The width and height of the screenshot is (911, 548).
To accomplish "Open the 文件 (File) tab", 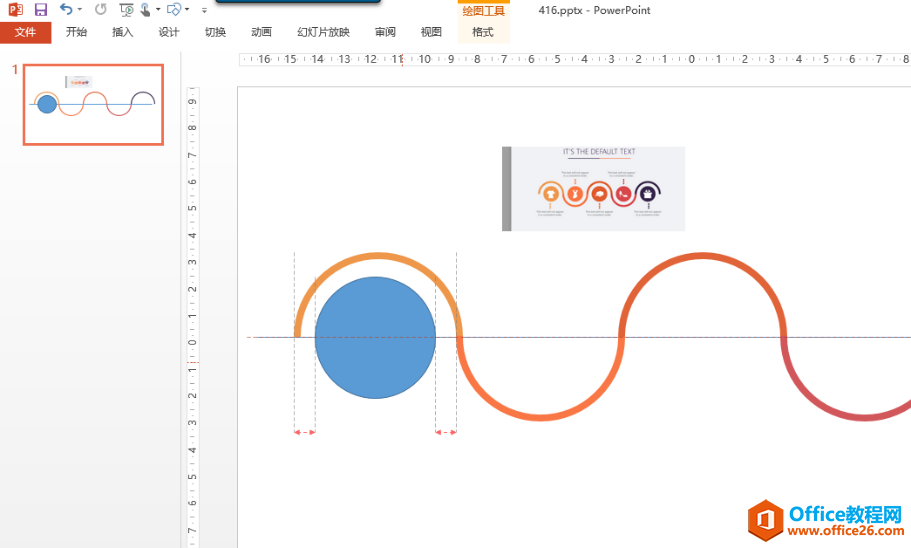I will 25,32.
